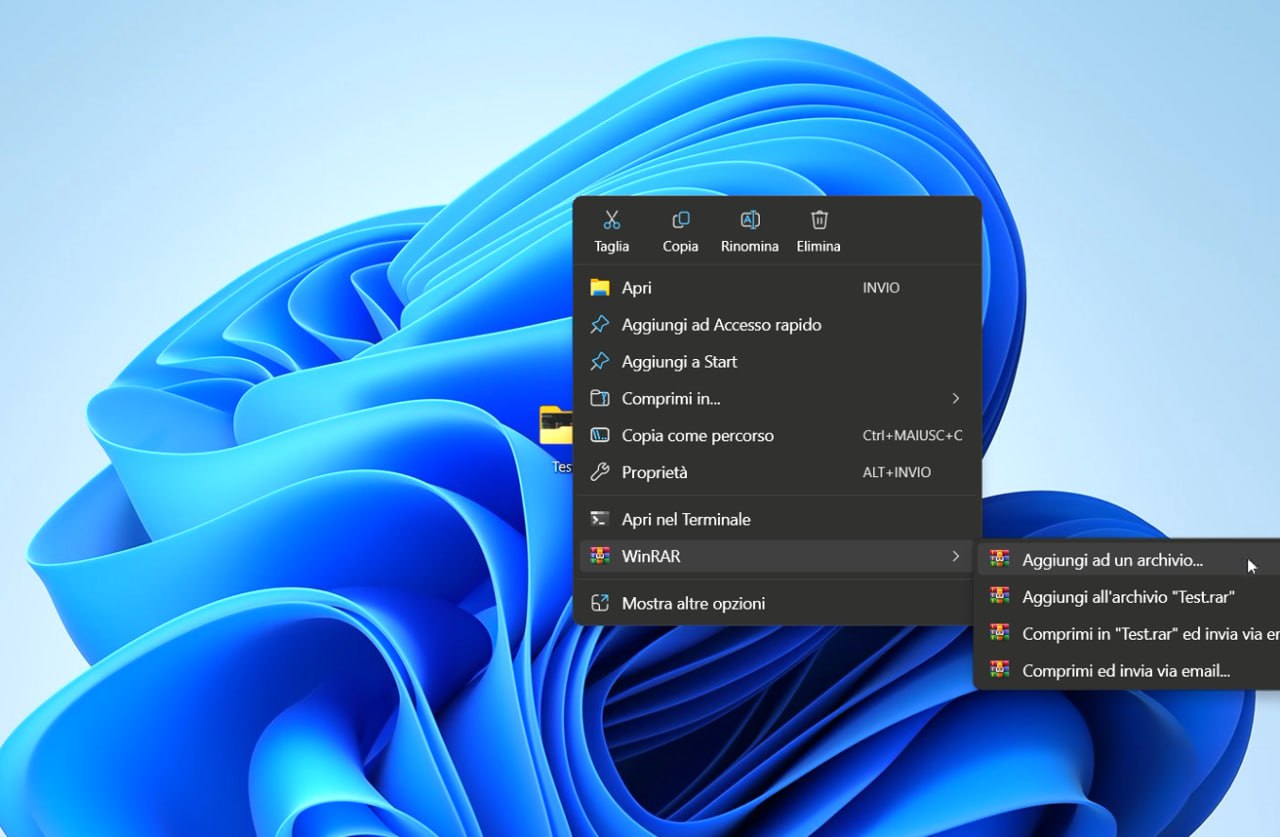Click the Comprimi in... folder icon

click(600, 399)
